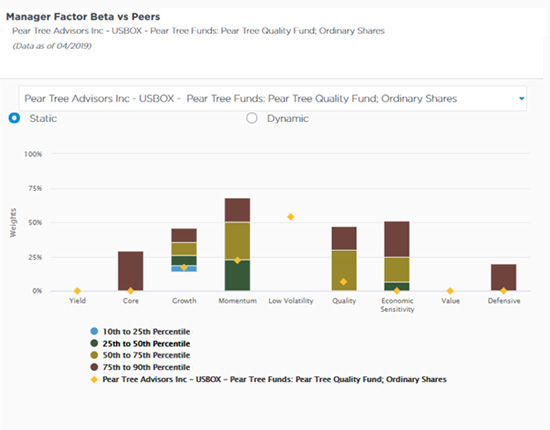Click the Growth axis label

[184, 301]
